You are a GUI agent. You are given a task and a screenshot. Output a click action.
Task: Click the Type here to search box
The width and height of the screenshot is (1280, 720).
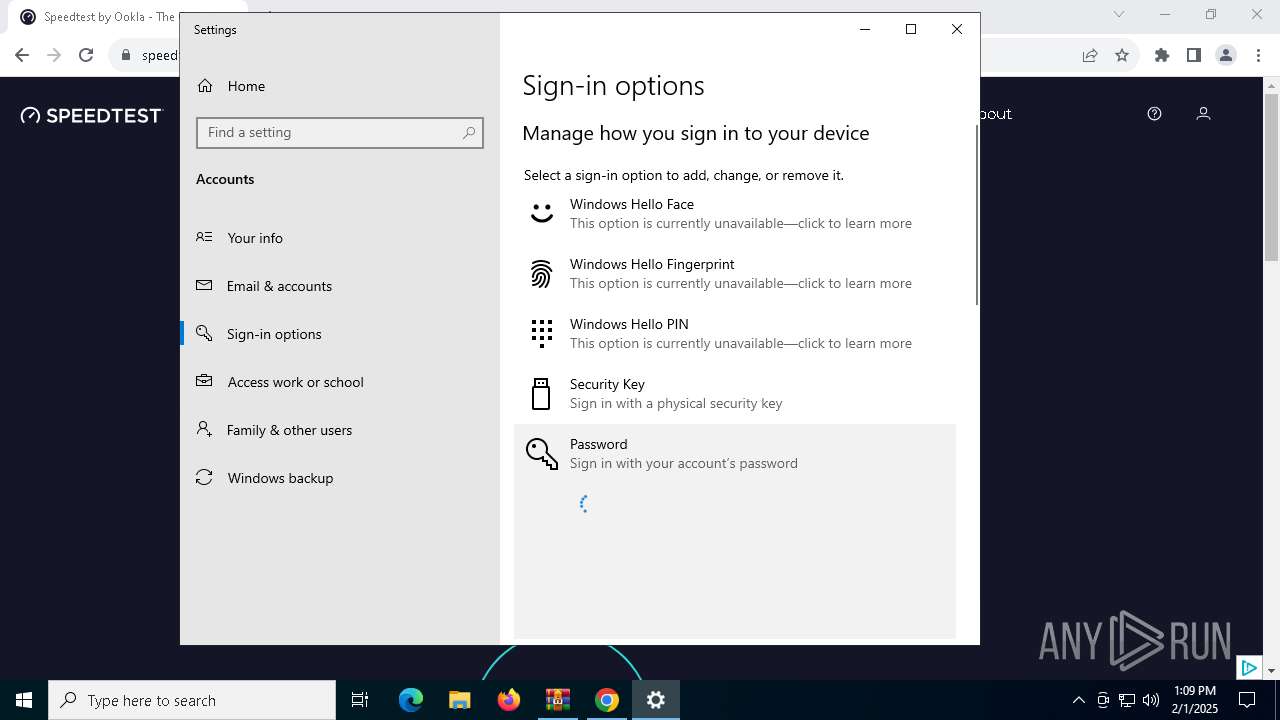pos(192,700)
